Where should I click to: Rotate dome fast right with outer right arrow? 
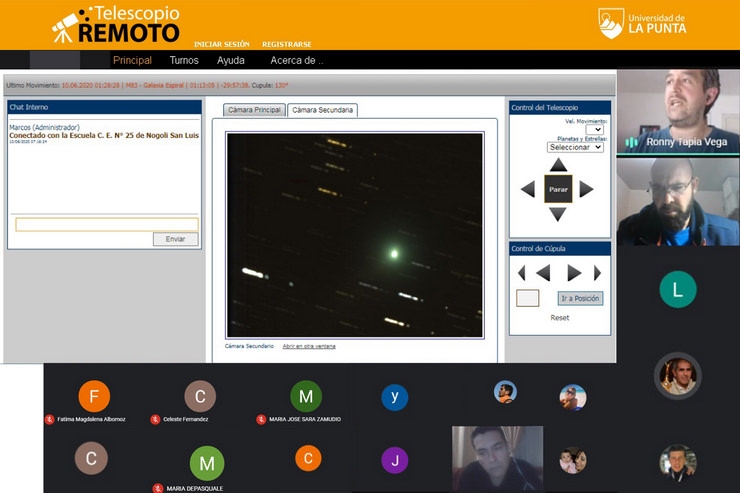point(597,273)
